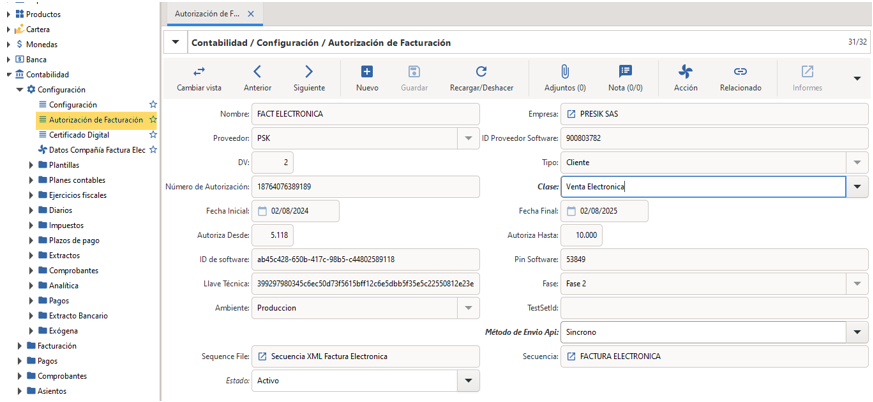Click the Nombre field FACT ELECTRONICA
The image size is (873, 402).
(365, 114)
